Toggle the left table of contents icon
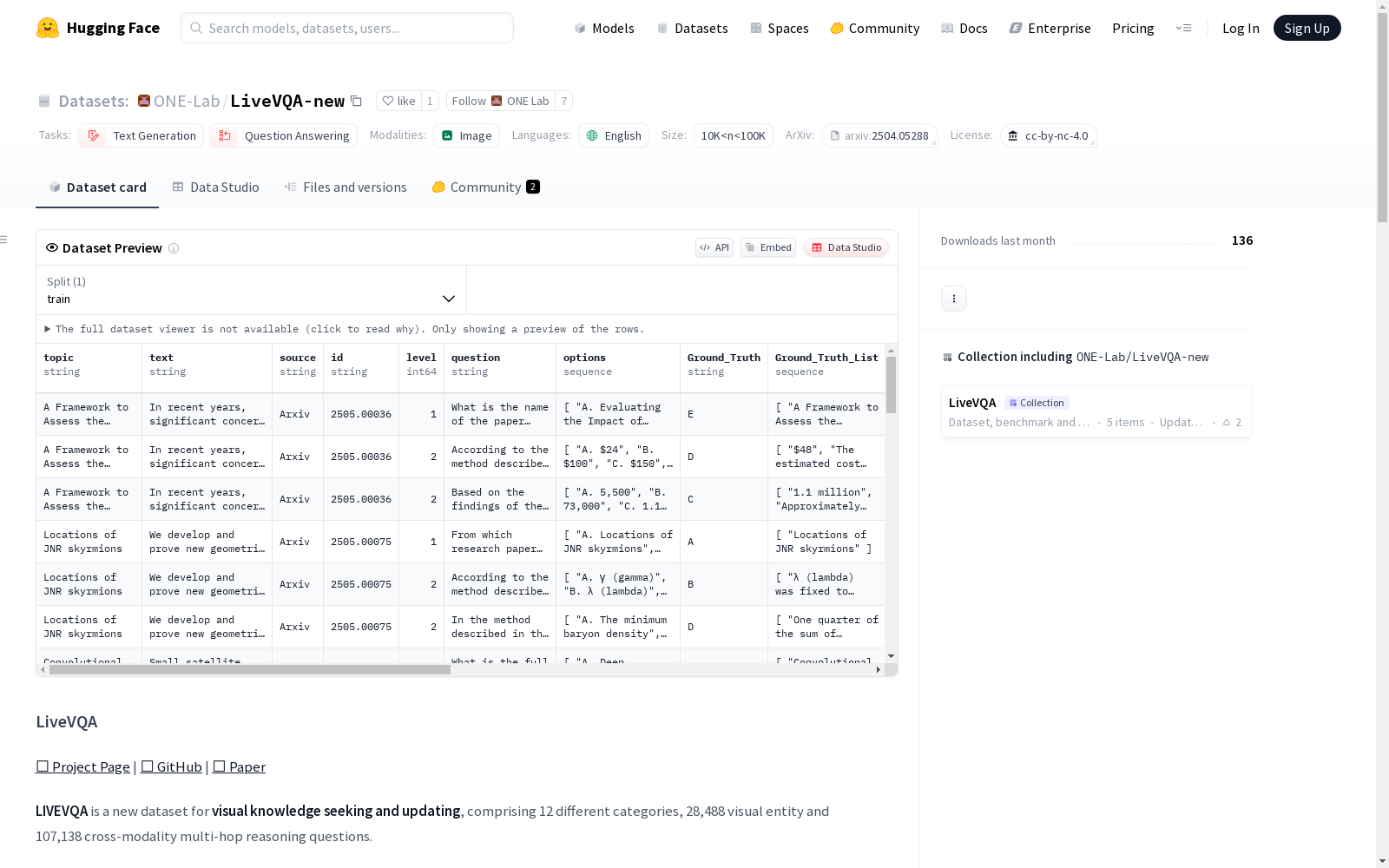This screenshot has height=868, width=1389. coord(4,240)
